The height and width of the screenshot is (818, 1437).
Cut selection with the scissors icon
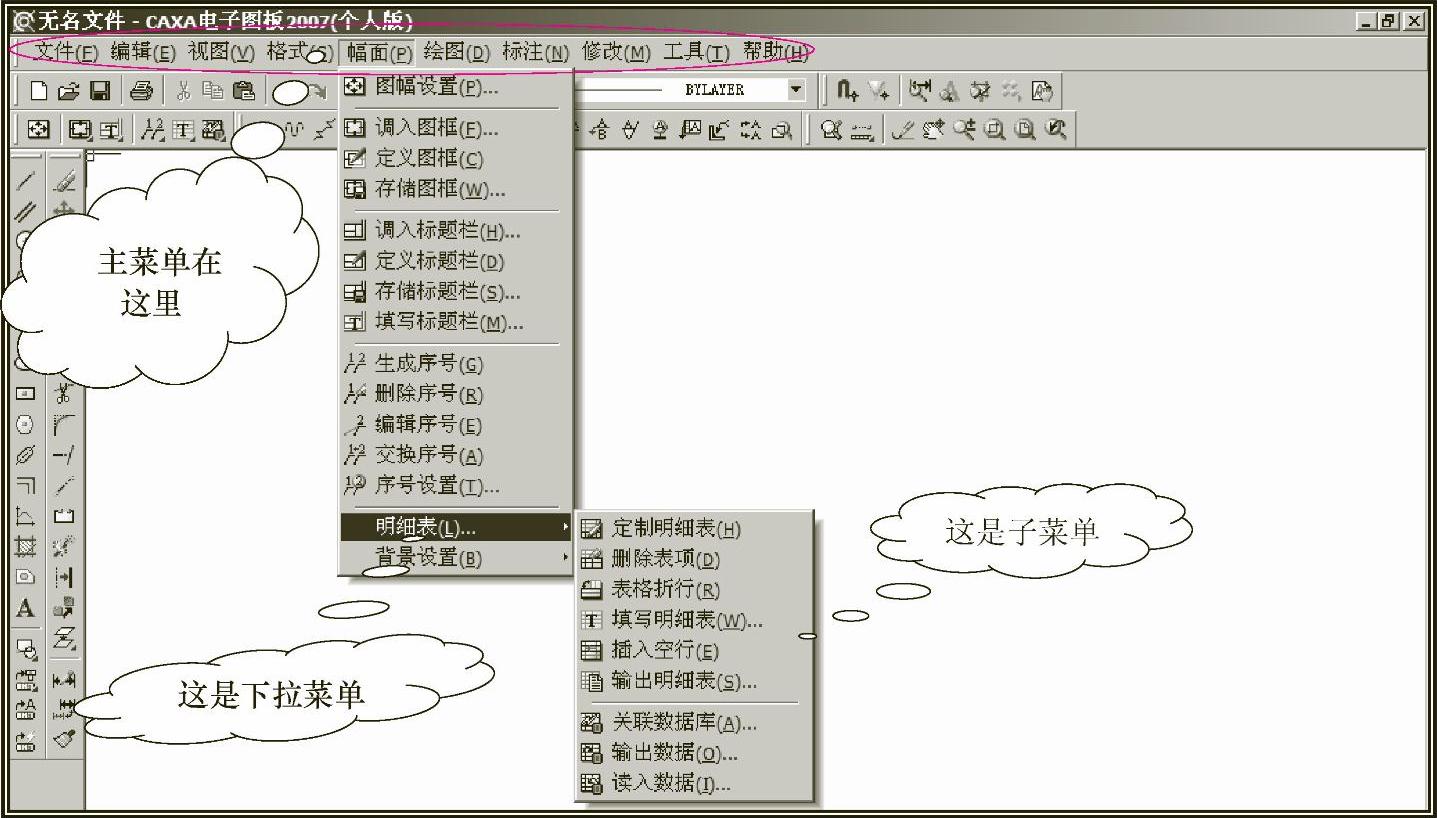click(183, 91)
